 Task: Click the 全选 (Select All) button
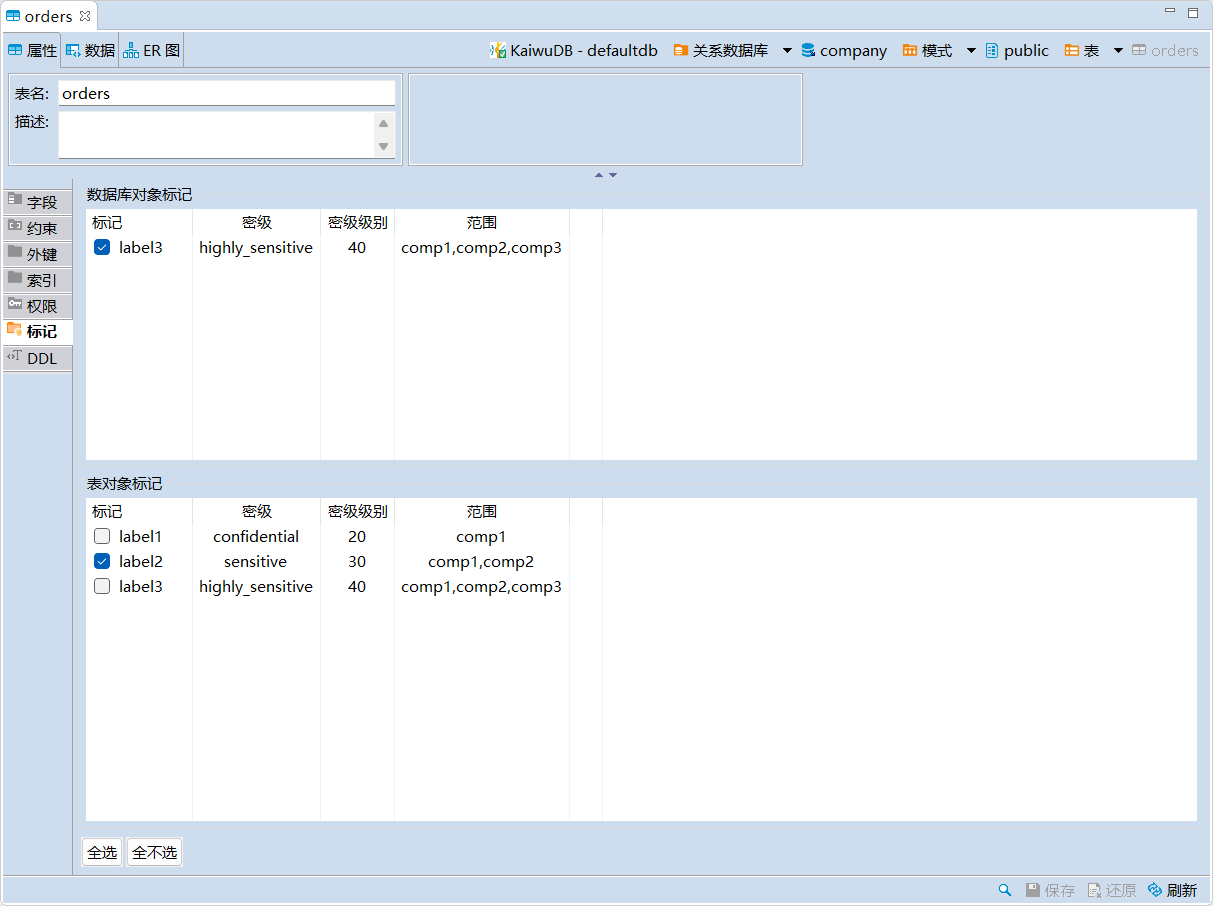pos(102,853)
